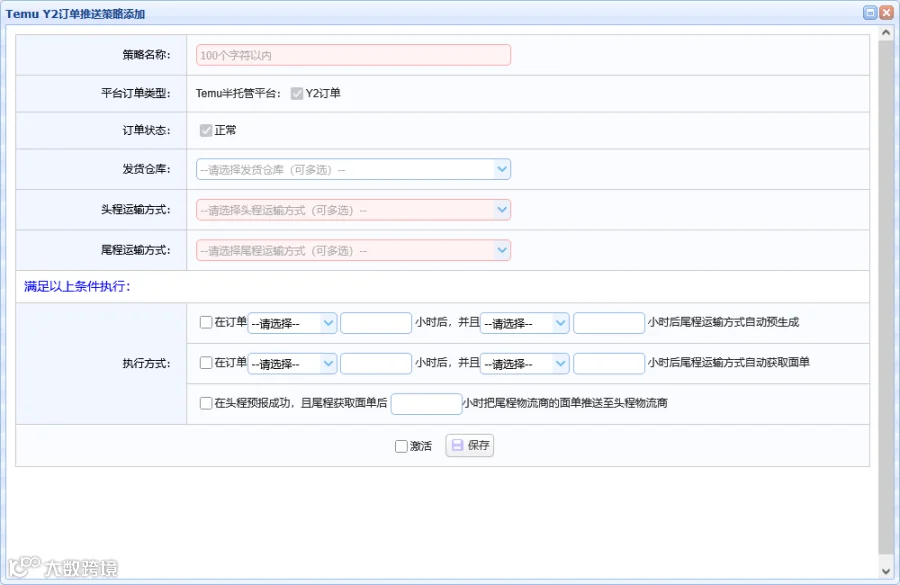
Task: Click the scrollbar up arrow
Action: (x=886, y=33)
